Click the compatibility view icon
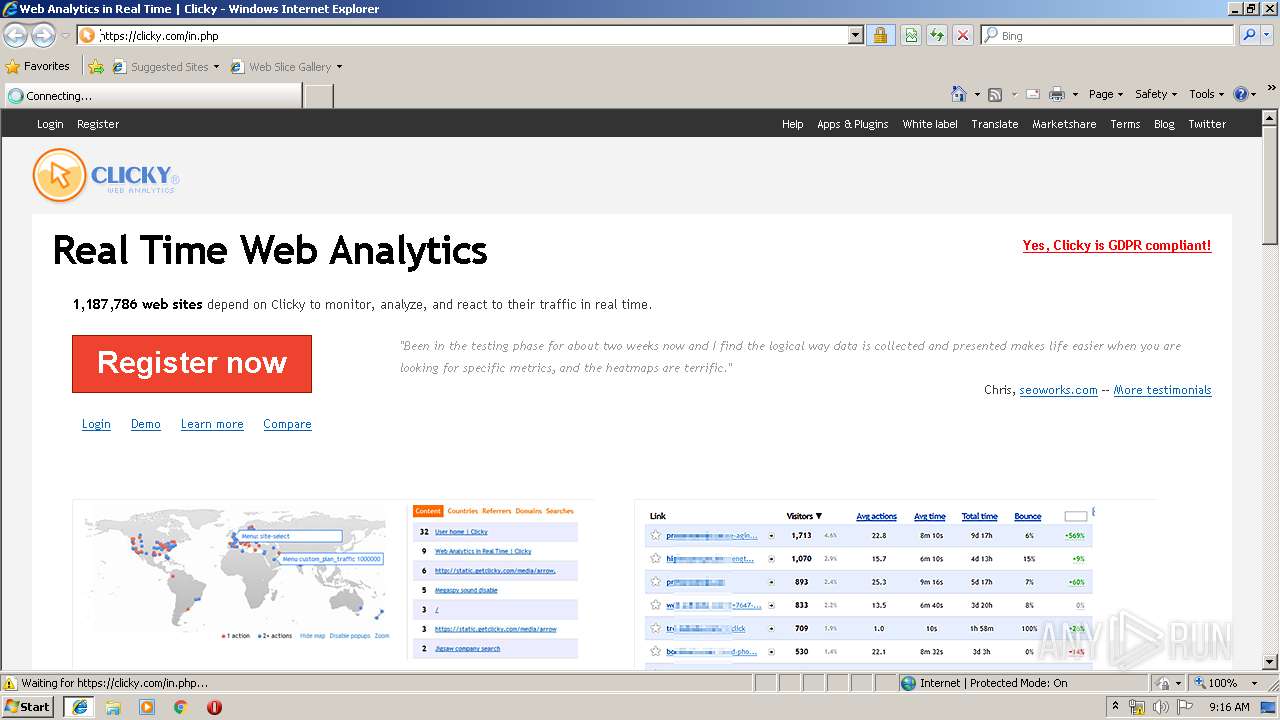 coord(911,35)
